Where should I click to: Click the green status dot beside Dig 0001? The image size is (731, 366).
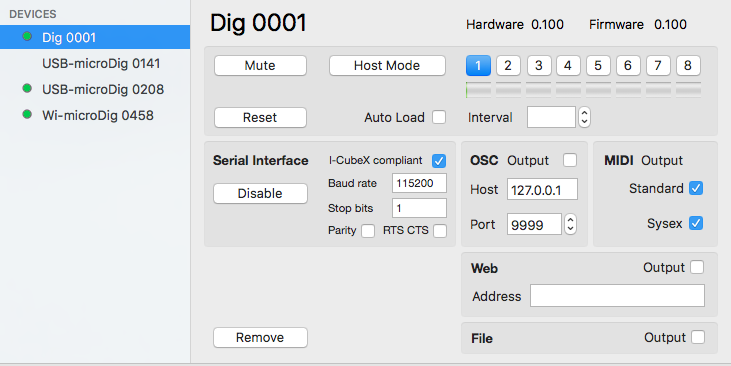(27, 36)
